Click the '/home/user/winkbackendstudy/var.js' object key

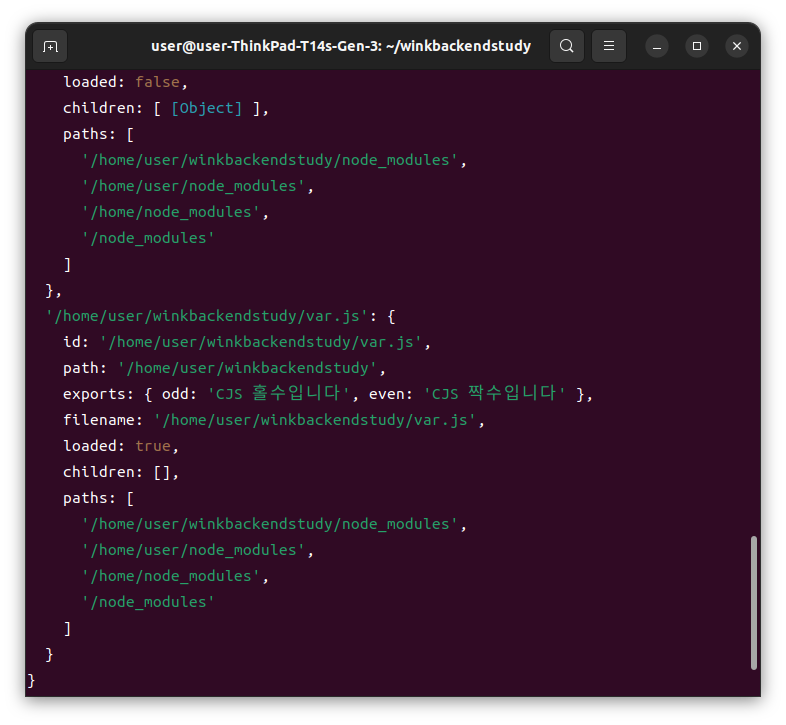click(x=207, y=316)
